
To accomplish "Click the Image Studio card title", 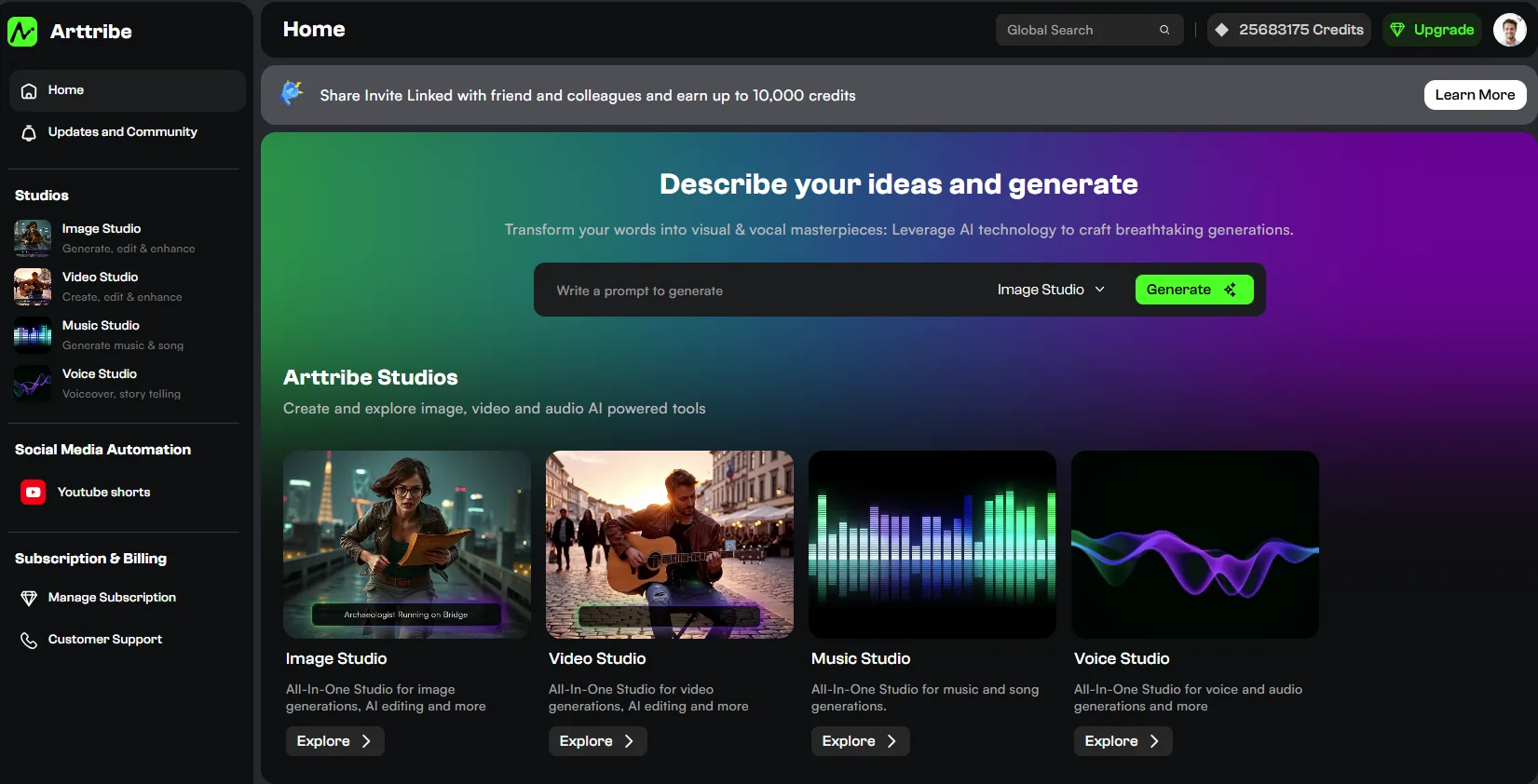I will (x=336, y=658).
